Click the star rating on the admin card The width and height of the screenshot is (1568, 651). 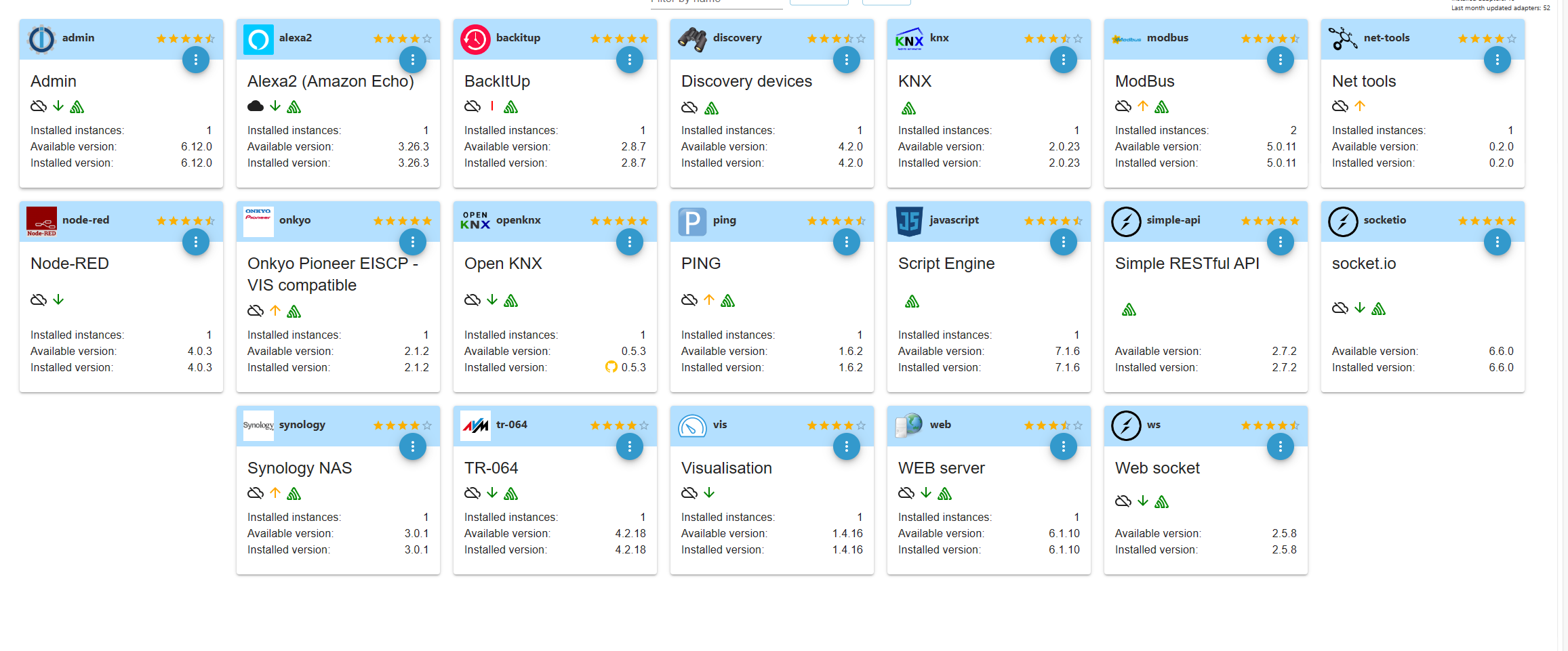coord(186,39)
